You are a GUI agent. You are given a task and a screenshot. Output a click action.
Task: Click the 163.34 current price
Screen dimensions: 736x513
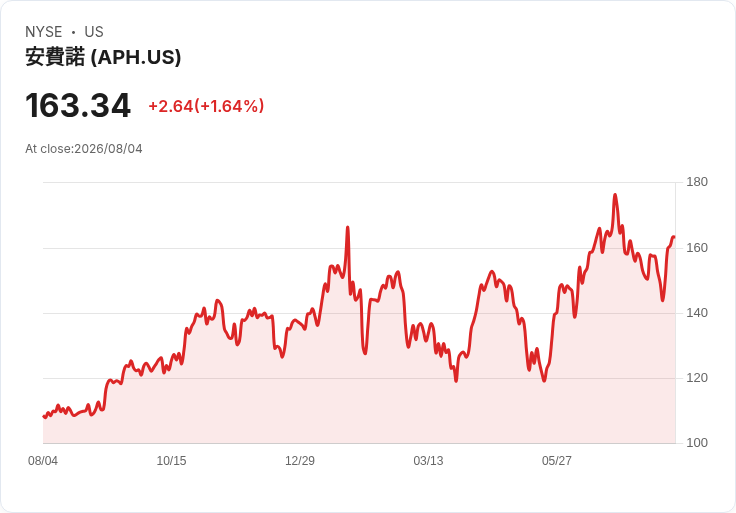point(78,106)
